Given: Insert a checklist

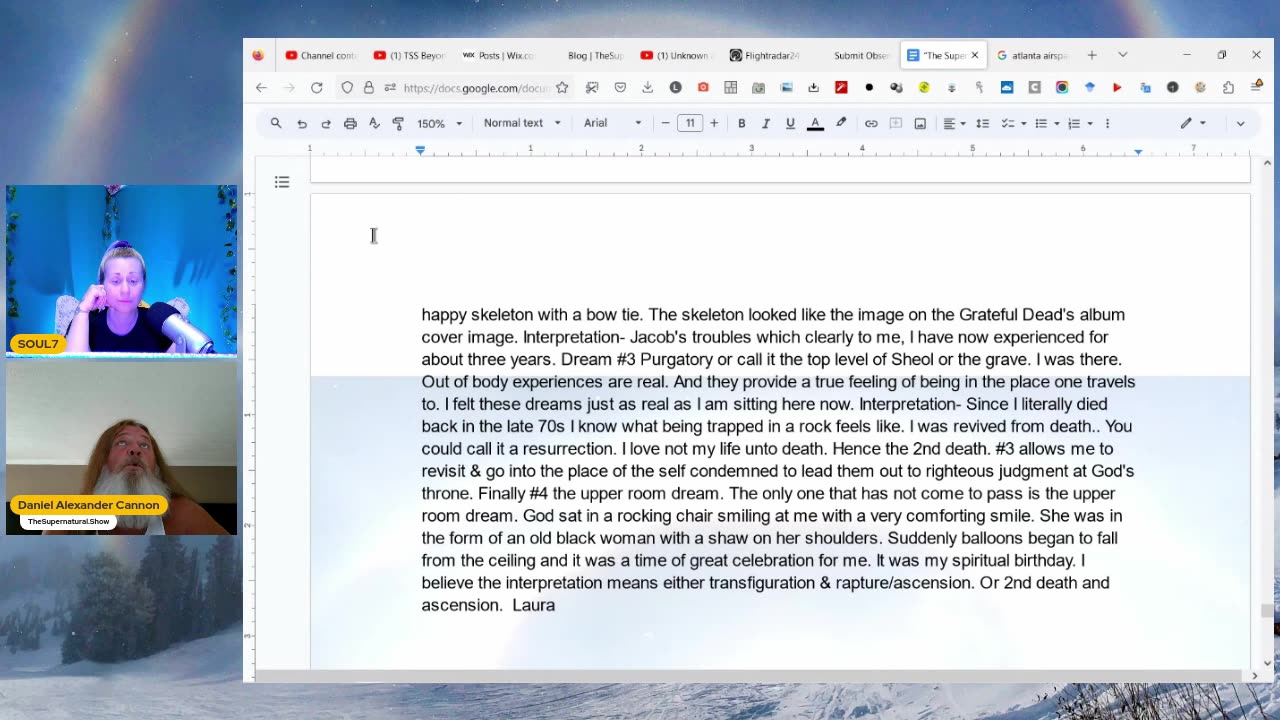Looking at the screenshot, I should click(x=1008, y=123).
